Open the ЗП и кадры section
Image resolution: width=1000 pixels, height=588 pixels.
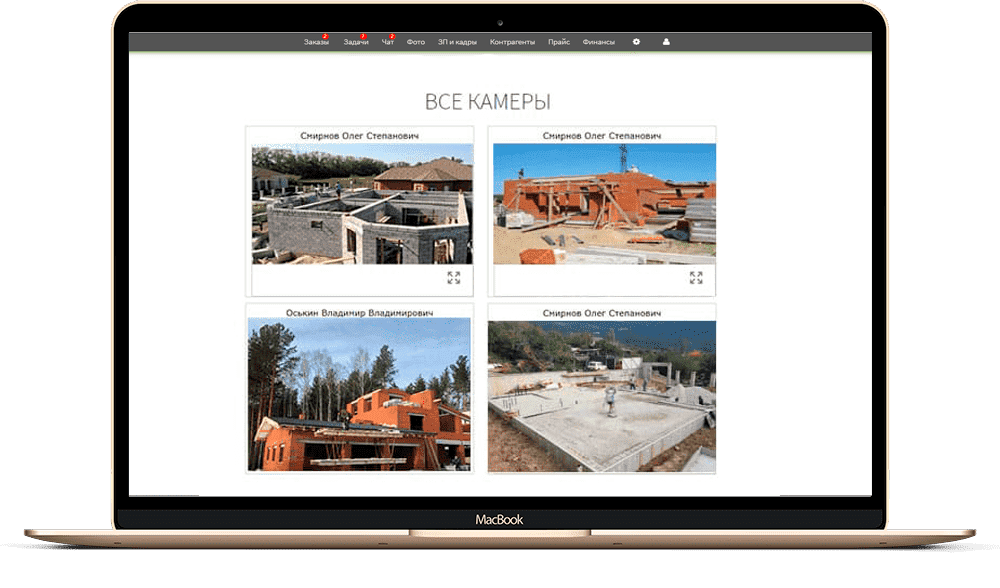tap(457, 43)
